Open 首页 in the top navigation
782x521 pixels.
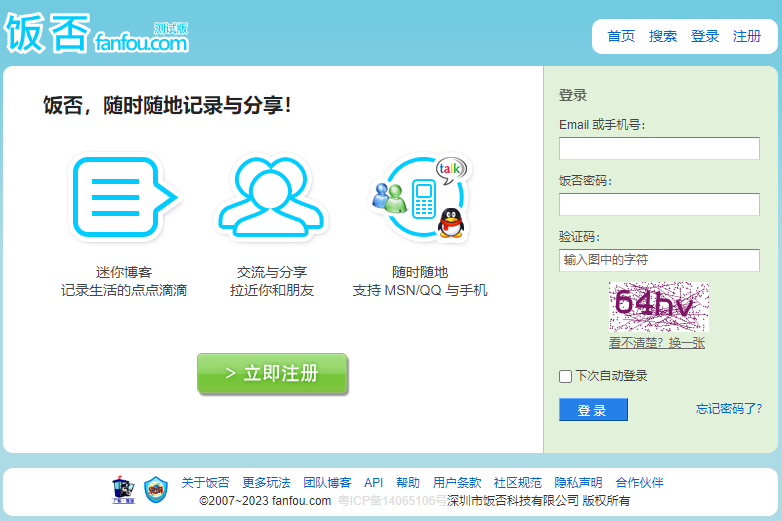(621, 36)
